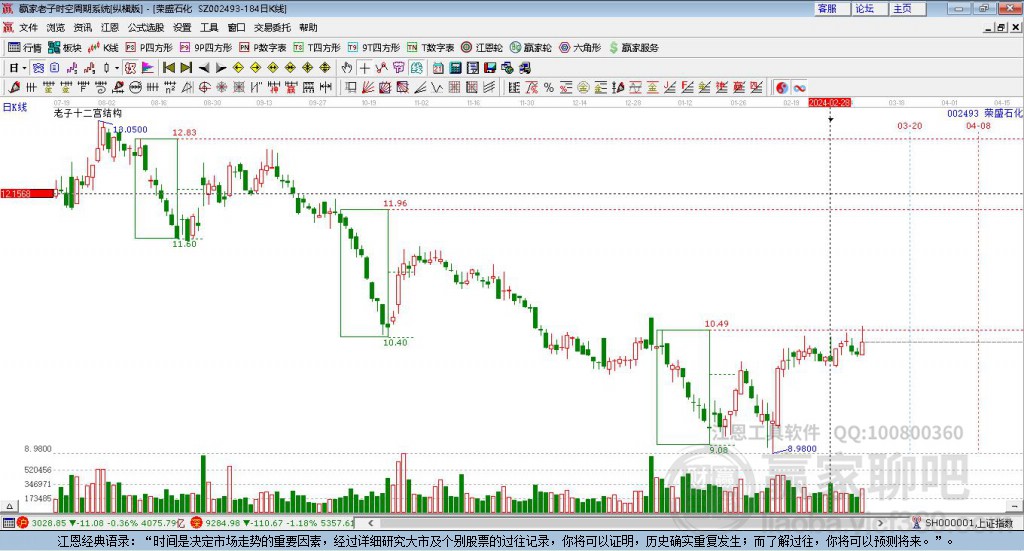This screenshot has width=1024, height=551.
Task: Open the calculator icon
Action: click(456, 68)
